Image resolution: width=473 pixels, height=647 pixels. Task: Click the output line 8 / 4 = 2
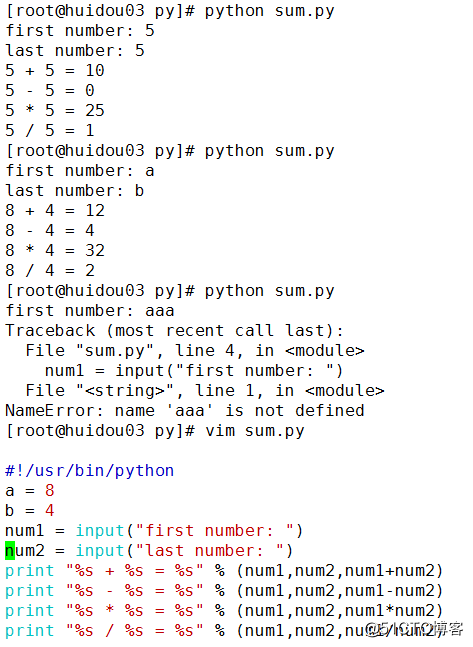pos(50,271)
